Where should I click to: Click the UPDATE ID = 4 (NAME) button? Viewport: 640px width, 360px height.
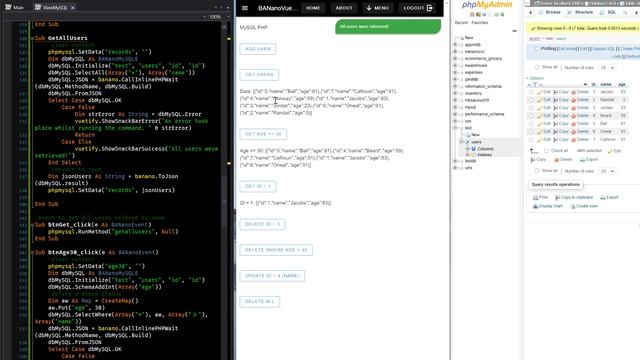point(272,276)
